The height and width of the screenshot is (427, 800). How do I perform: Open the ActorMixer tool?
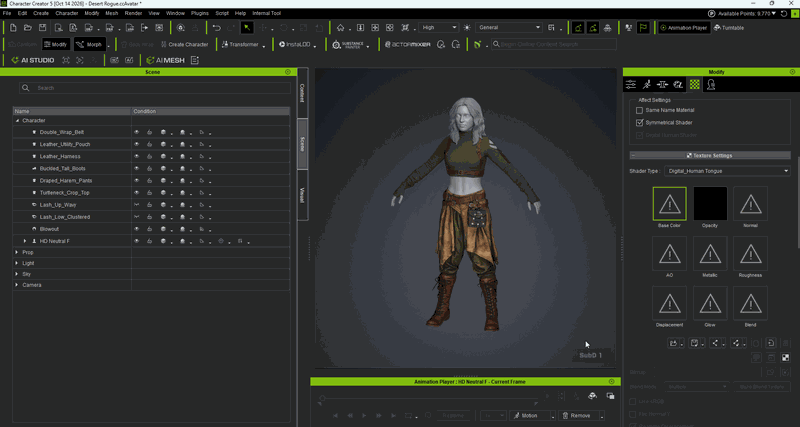click(408, 44)
